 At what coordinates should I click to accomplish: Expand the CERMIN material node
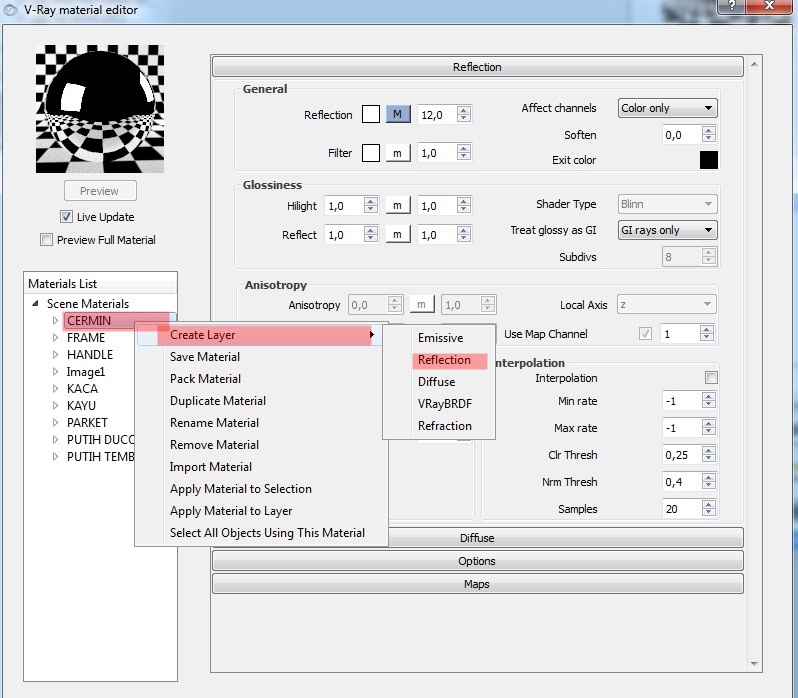pyautogui.click(x=55, y=321)
